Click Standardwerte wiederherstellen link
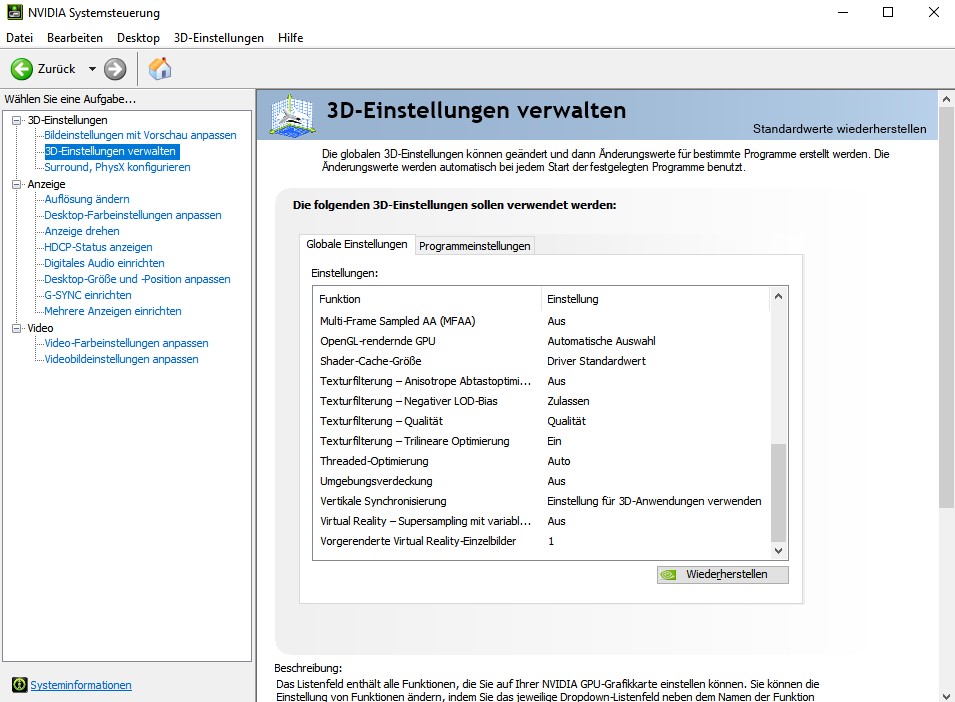This screenshot has width=955, height=702. (839, 128)
